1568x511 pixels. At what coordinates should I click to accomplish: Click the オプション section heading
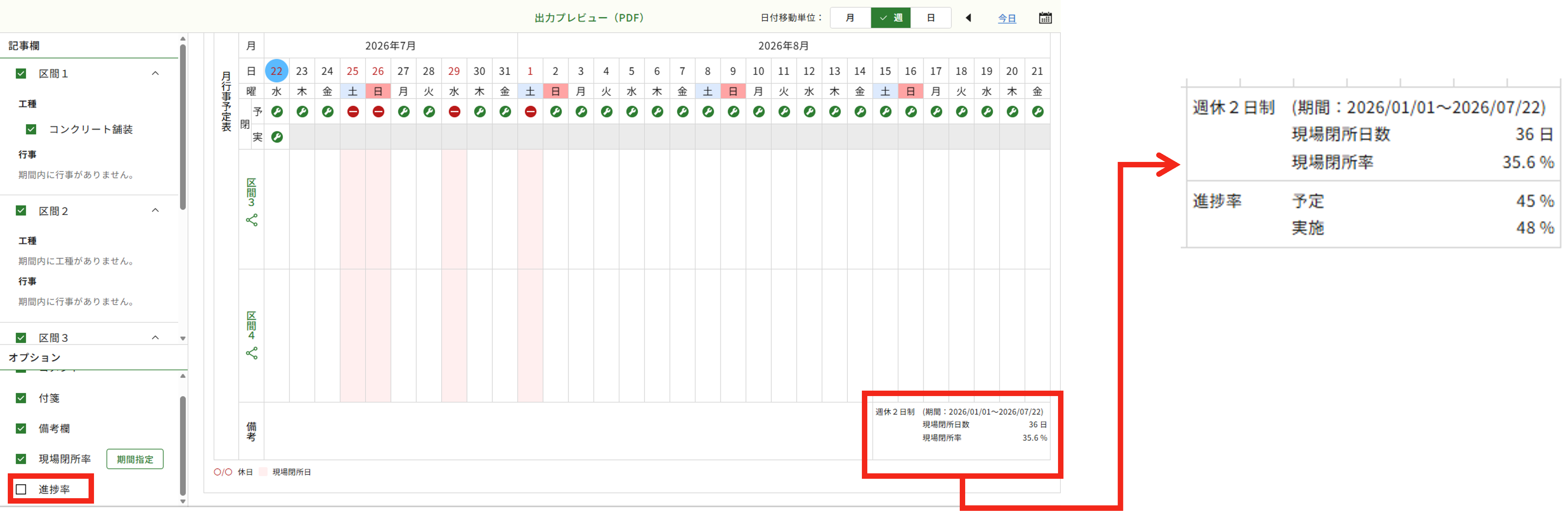pyautogui.click(x=35, y=357)
